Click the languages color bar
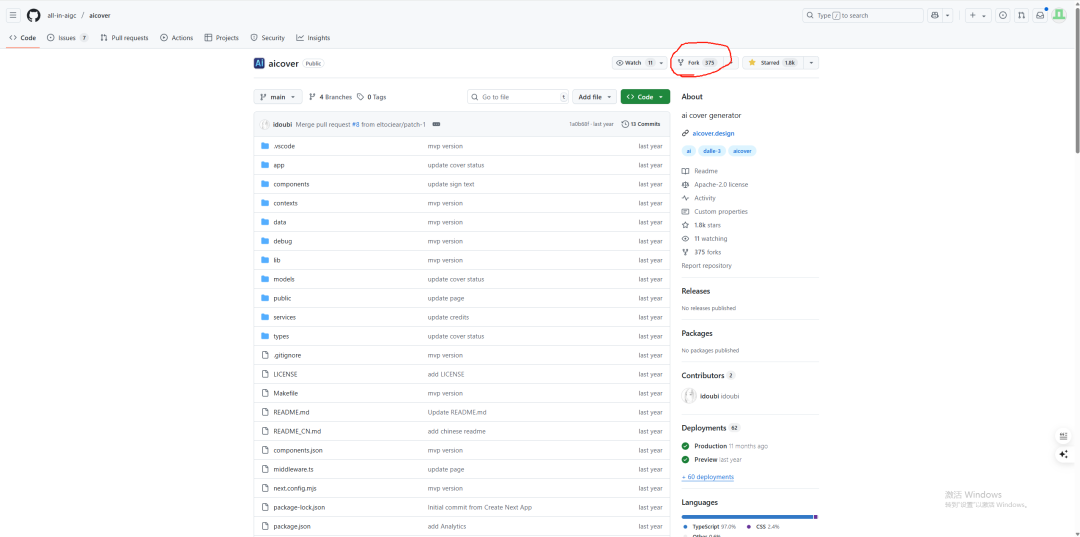Screen dimensions: 1080x537 pyautogui.click(x=749, y=517)
